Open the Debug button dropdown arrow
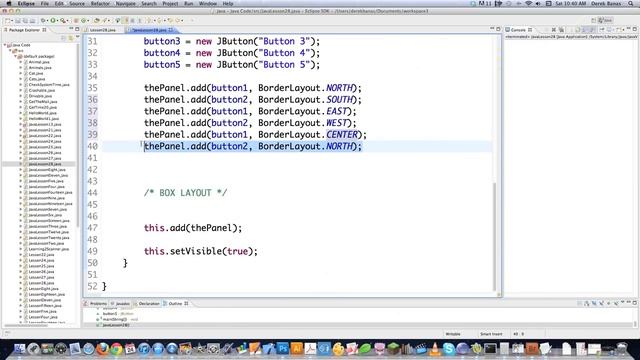 [x=47, y=20]
